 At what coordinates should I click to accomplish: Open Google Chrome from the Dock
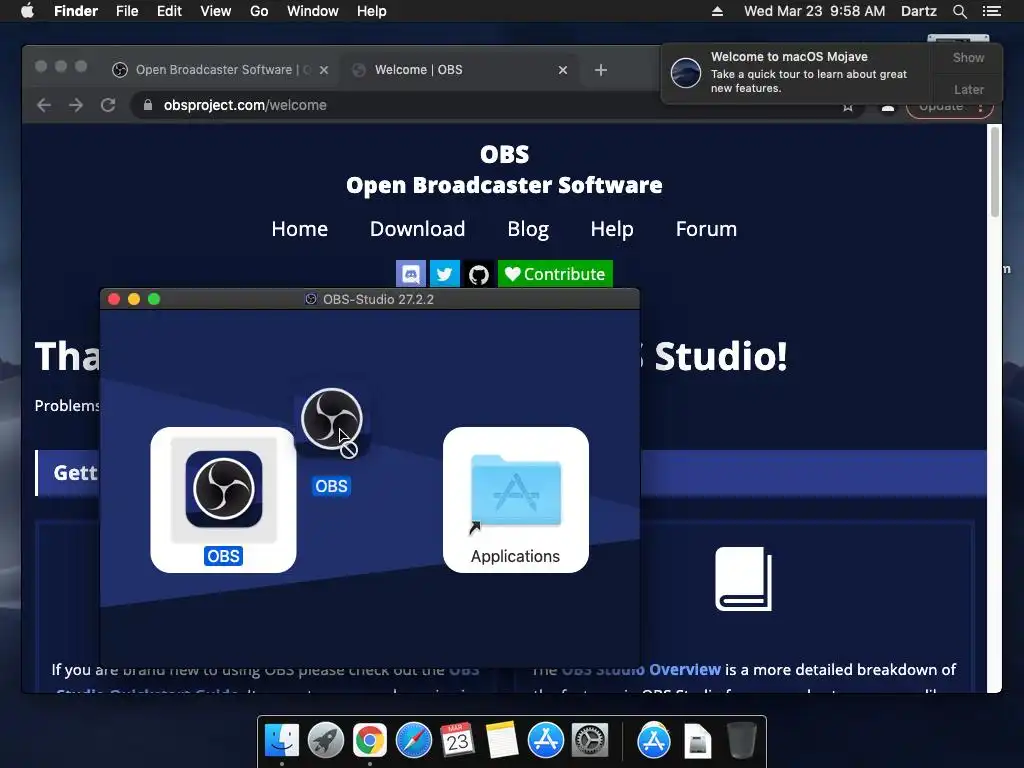click(370, 741)
